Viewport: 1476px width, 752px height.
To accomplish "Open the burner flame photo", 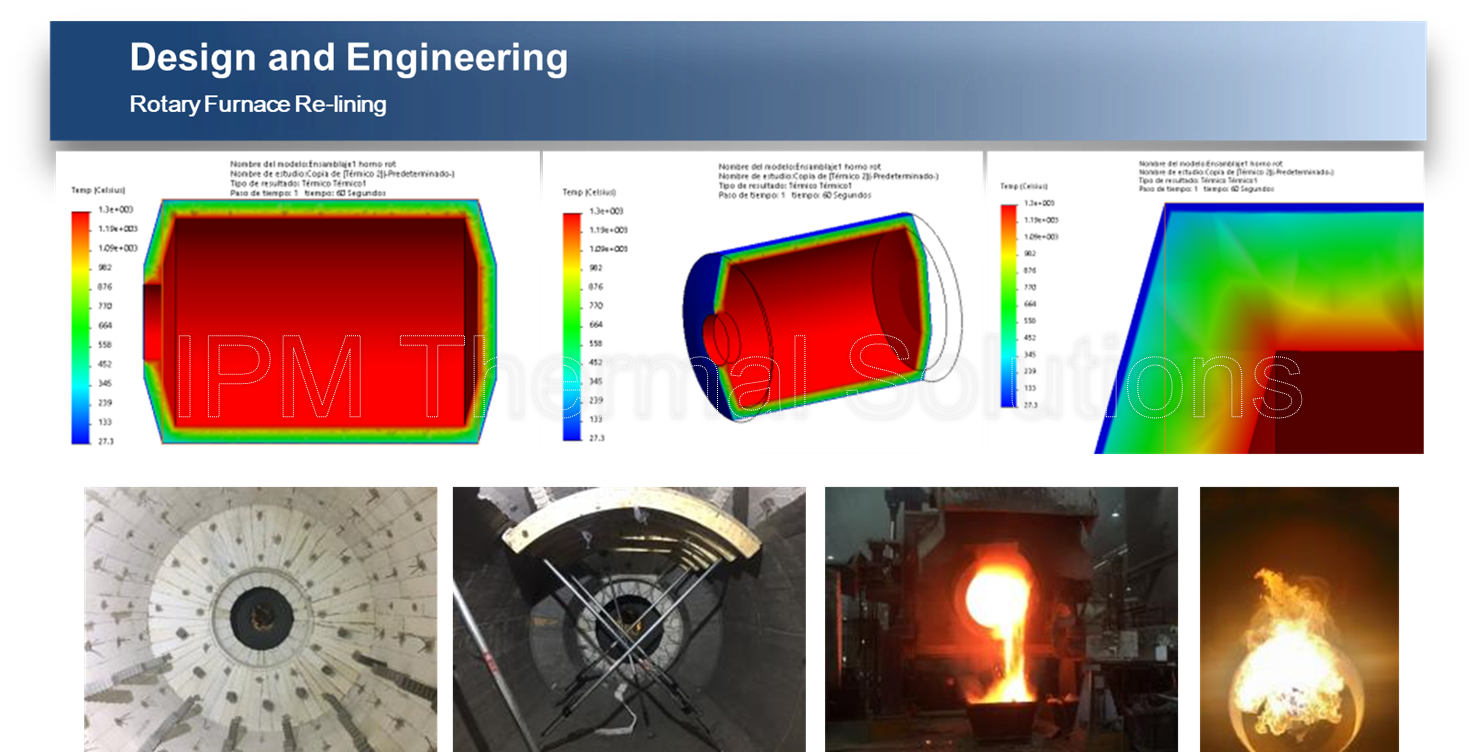I will point(1298,618).
